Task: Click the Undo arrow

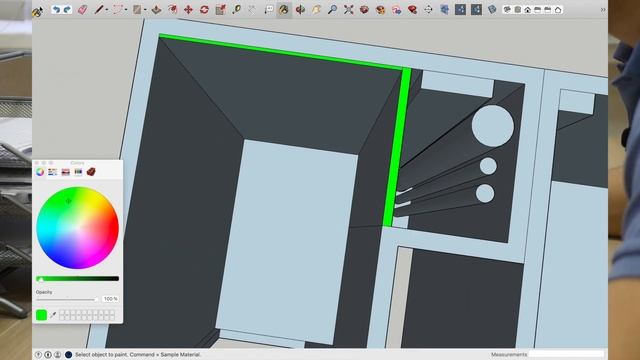Action: 57,9
